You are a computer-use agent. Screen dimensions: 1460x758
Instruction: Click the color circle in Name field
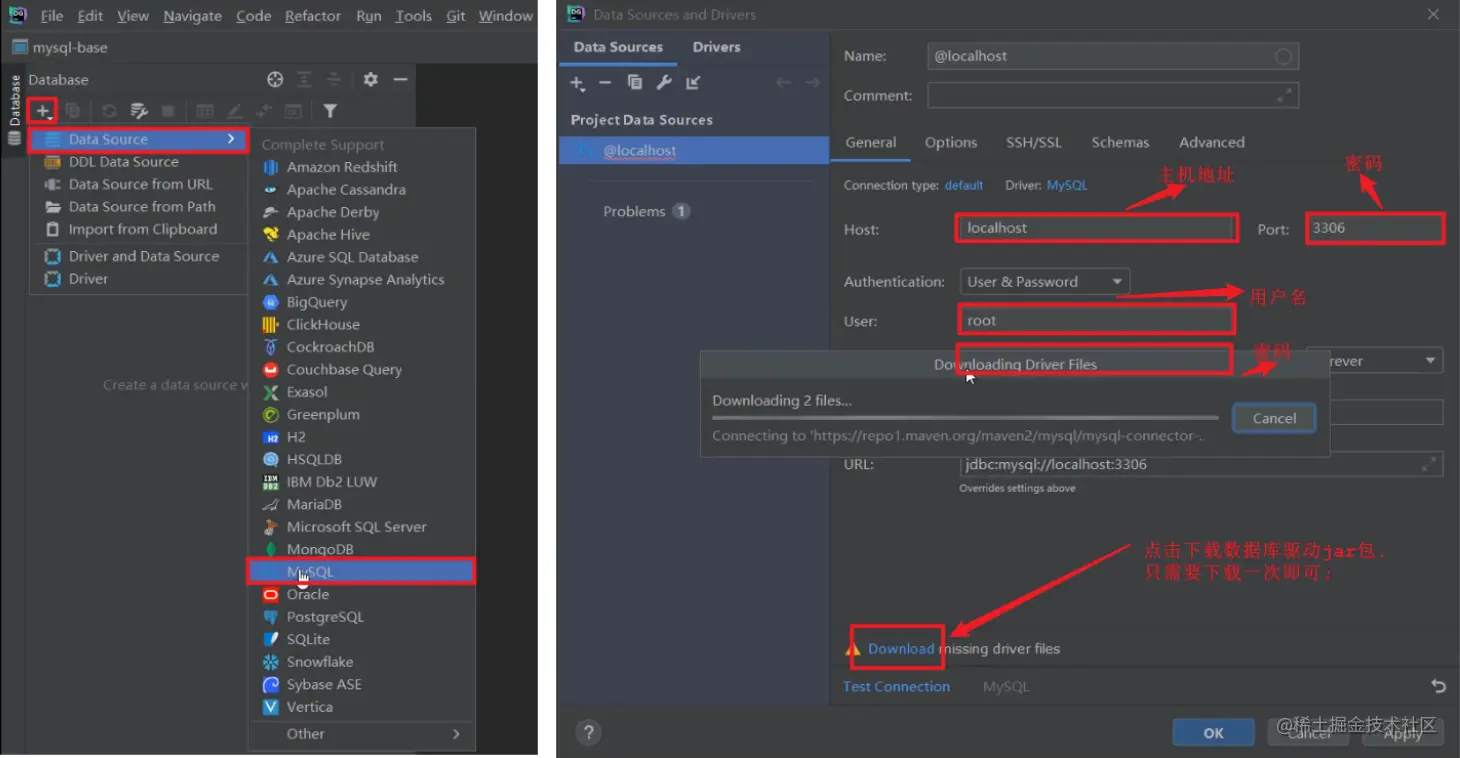pyautogui.click(x=1284, y=57)
